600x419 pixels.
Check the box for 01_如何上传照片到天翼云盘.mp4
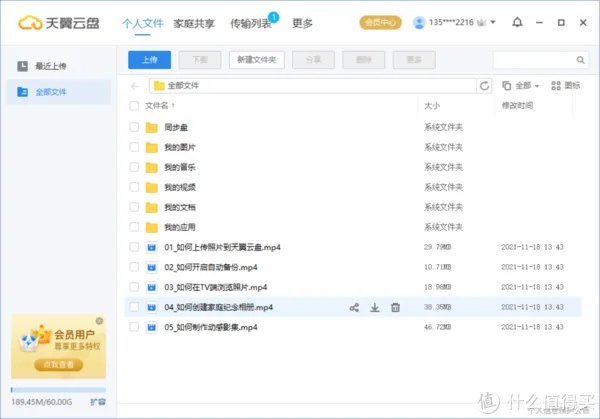(x=134, y=247)
